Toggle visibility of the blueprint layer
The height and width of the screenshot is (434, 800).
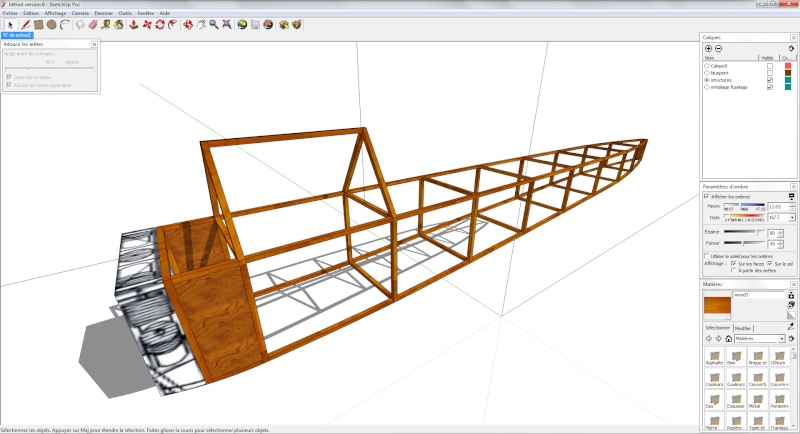pyautogui.click(x=770, y=73)
